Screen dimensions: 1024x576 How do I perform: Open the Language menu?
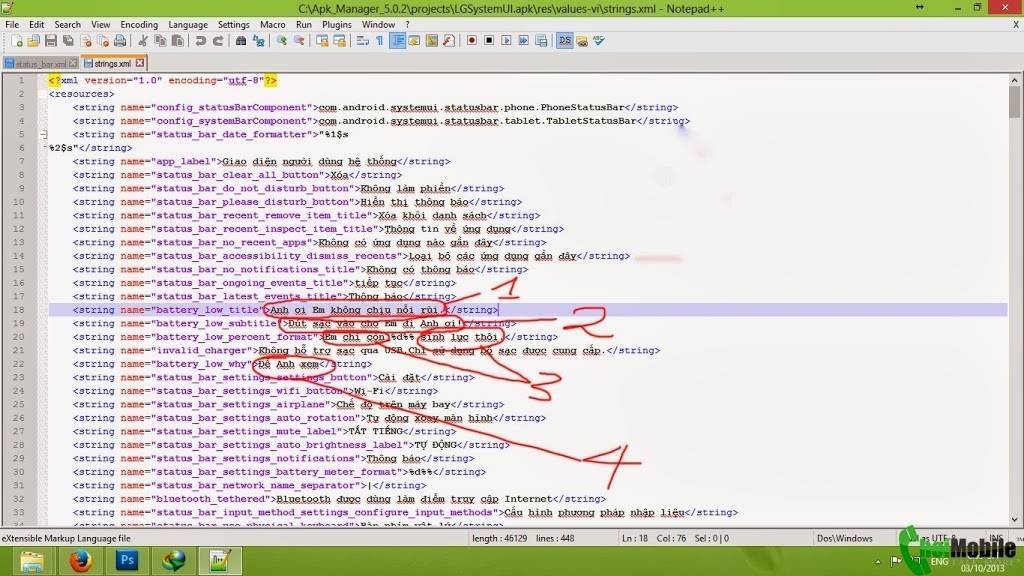click(x=188, y=25)
